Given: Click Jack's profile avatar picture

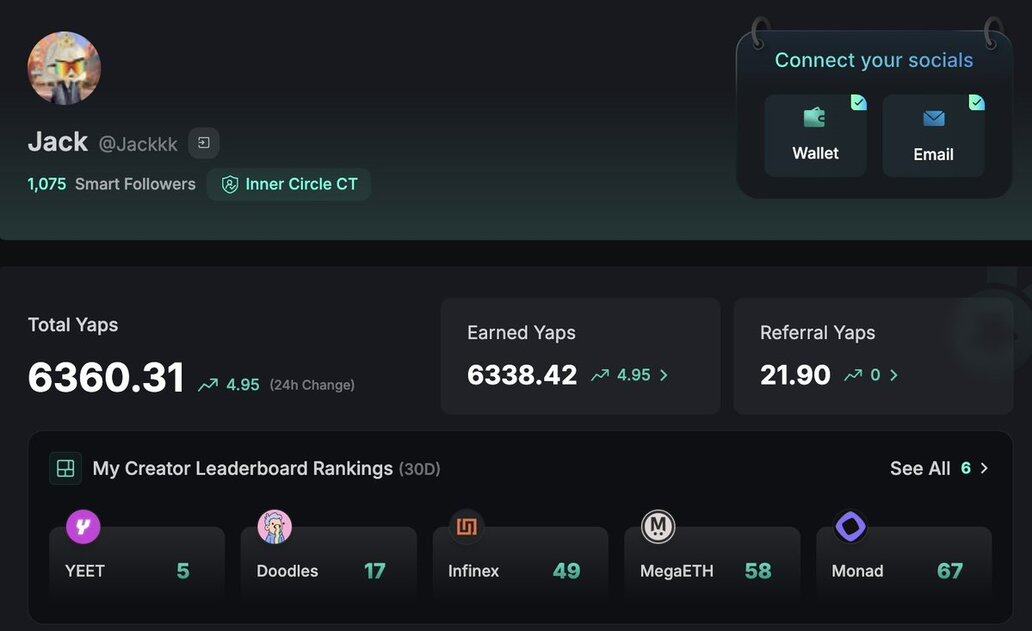Looking at the screenshot, I should pos(64,68).
